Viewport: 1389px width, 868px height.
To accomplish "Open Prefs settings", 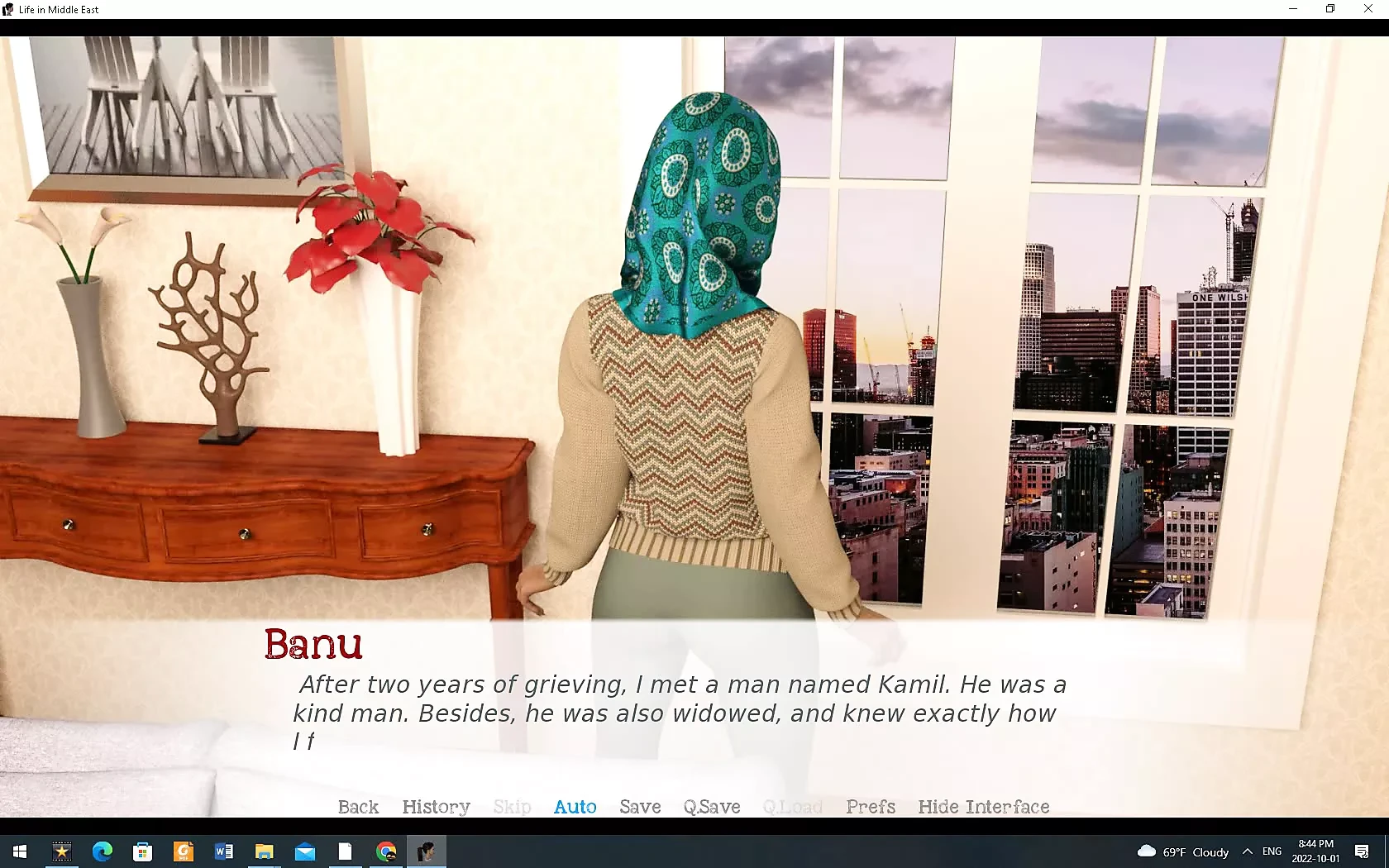I will (870, 807).
